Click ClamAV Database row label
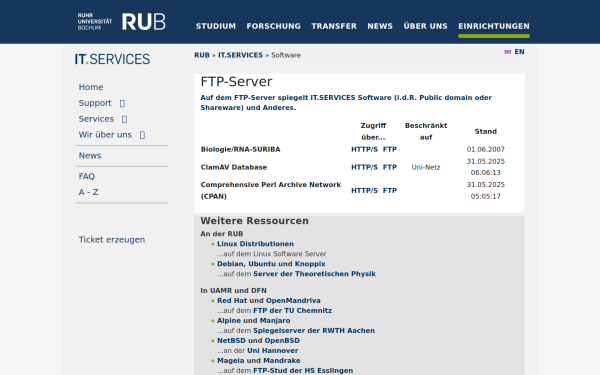Viewport: 600px width, 375px height. coord(234,168)
